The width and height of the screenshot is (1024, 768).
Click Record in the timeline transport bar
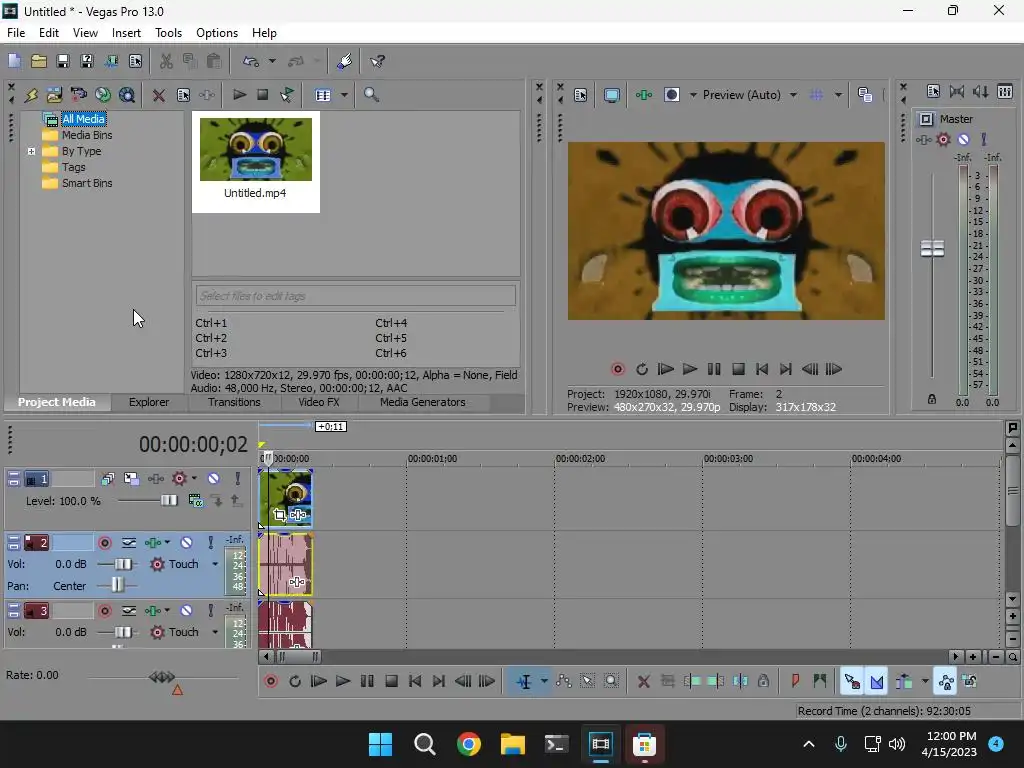[x=271, y=682]
